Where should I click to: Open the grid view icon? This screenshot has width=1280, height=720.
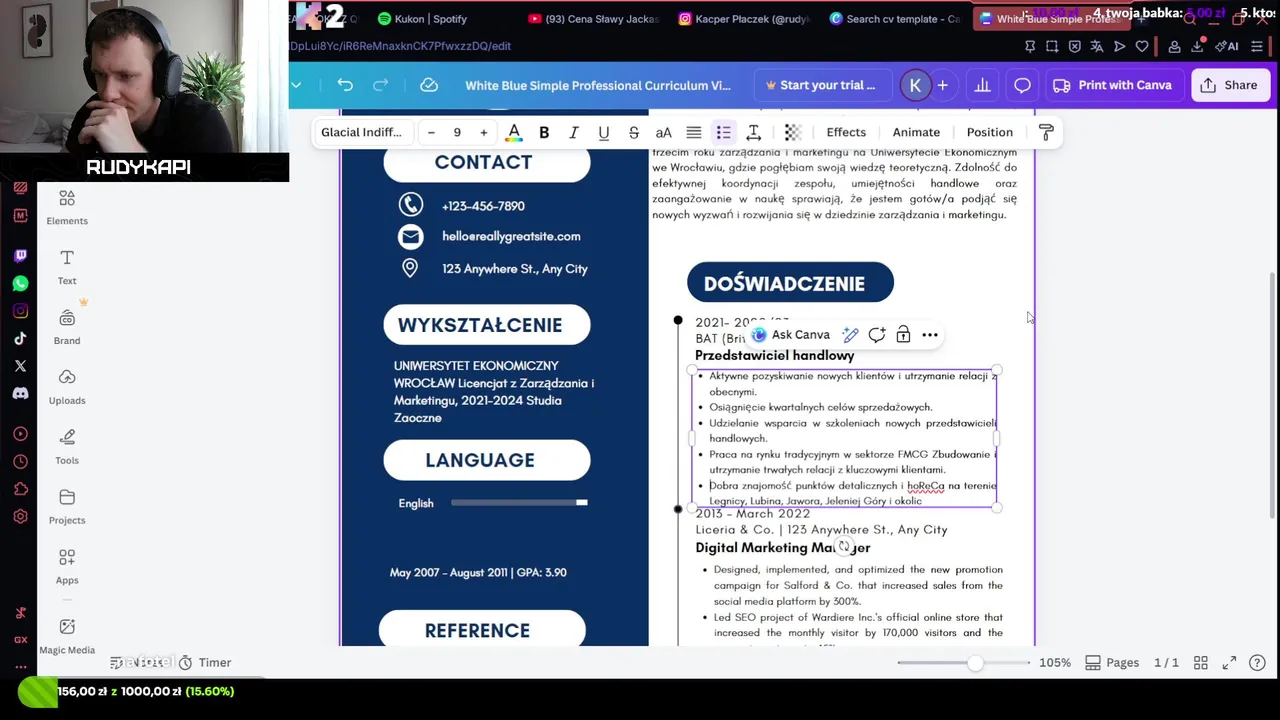(1201, 663)
